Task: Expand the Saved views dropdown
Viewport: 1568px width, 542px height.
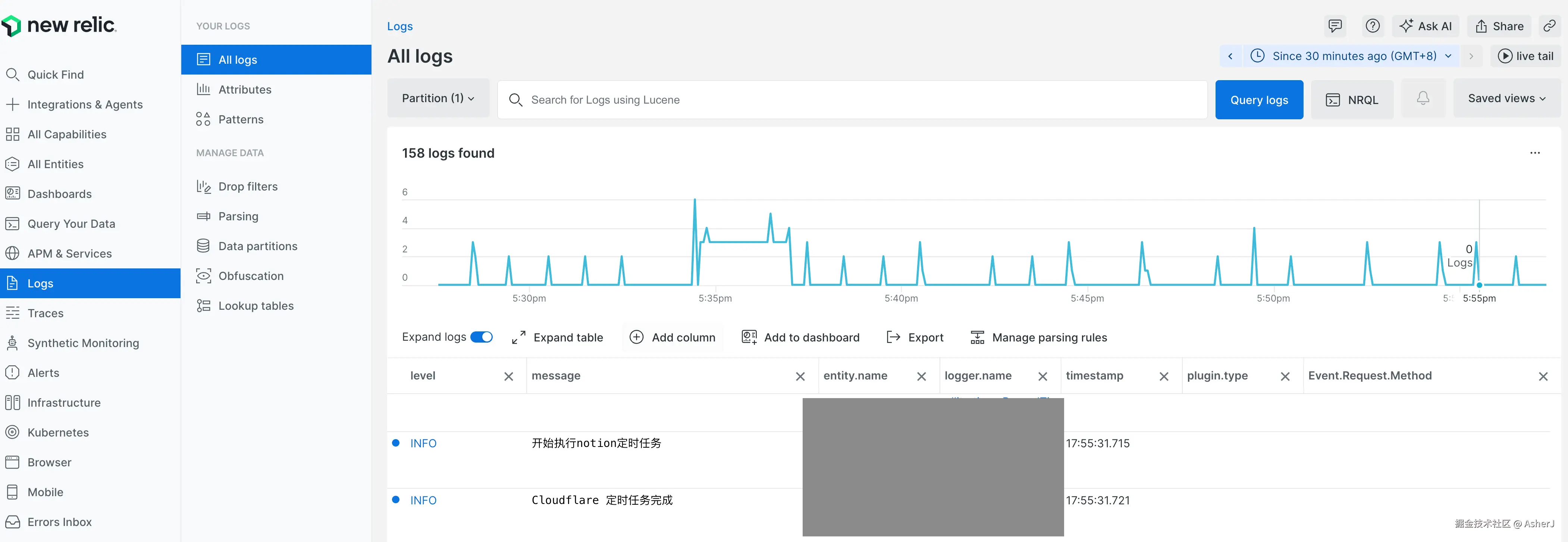Action: click(1506, 98)
